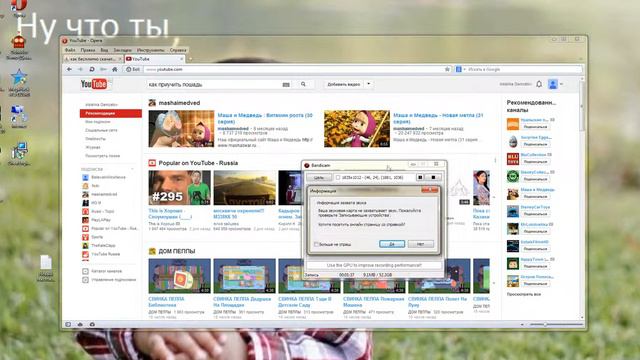Open the robot icon on the desktop
This screenshot has width=640, height=360.
19,42
